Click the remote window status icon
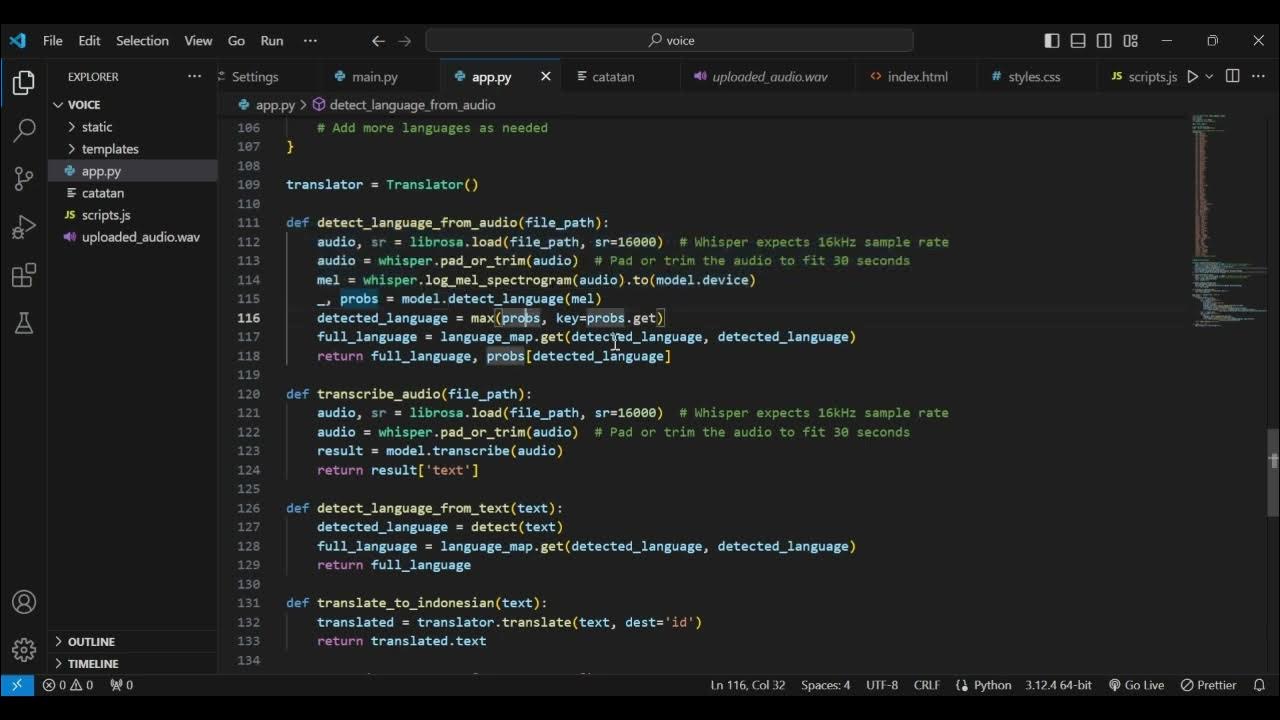The image size is (1280, 720). [16, 685]
